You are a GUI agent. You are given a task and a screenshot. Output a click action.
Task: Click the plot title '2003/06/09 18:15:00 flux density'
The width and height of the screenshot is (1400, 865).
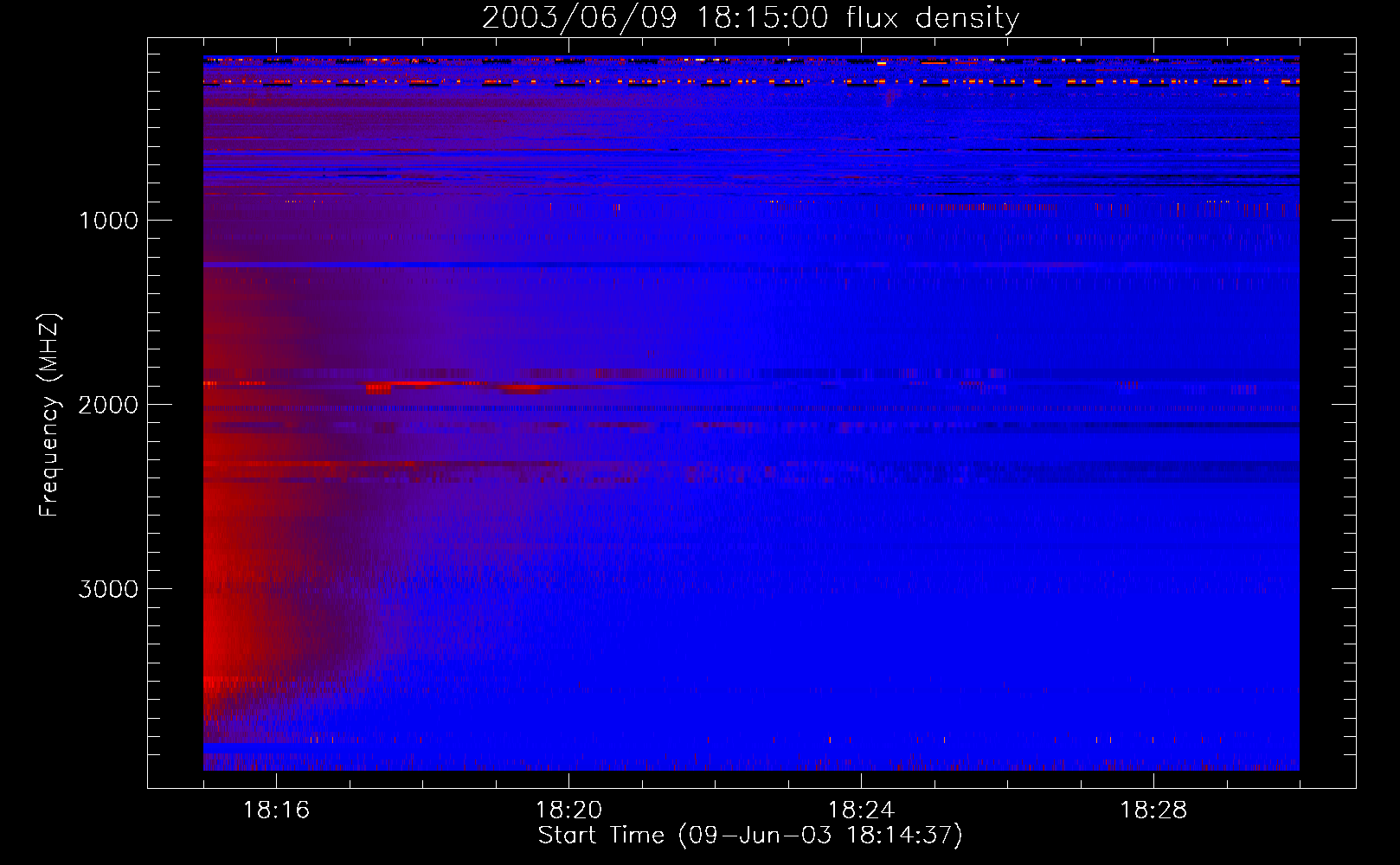point(750,17)
